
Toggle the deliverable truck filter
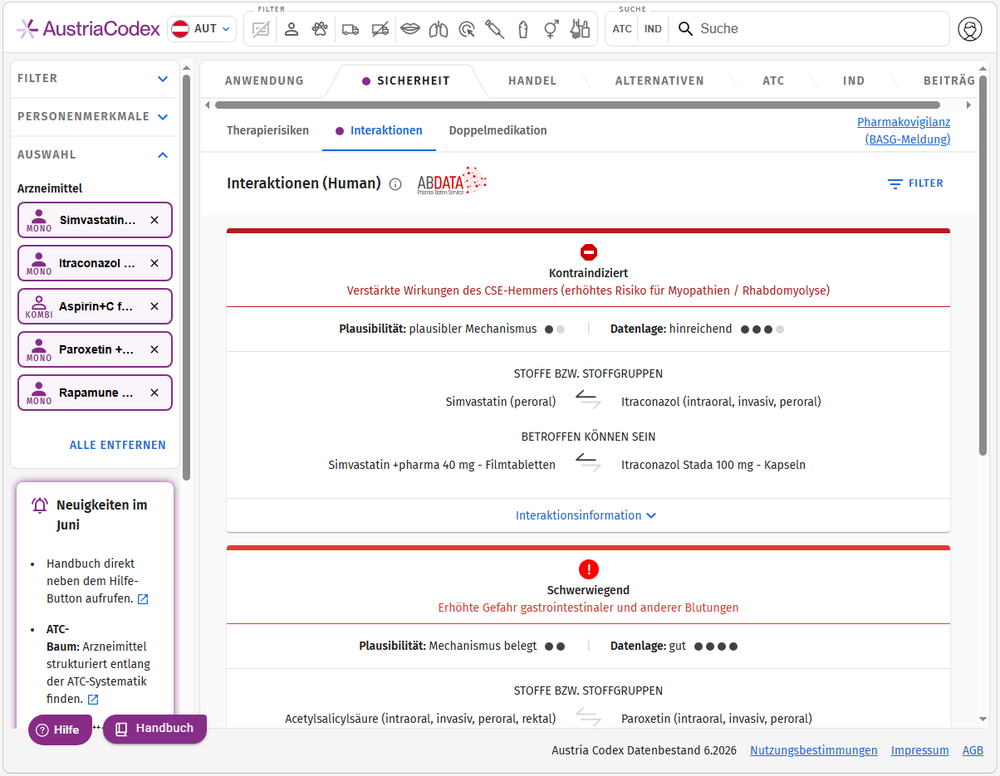350,29
